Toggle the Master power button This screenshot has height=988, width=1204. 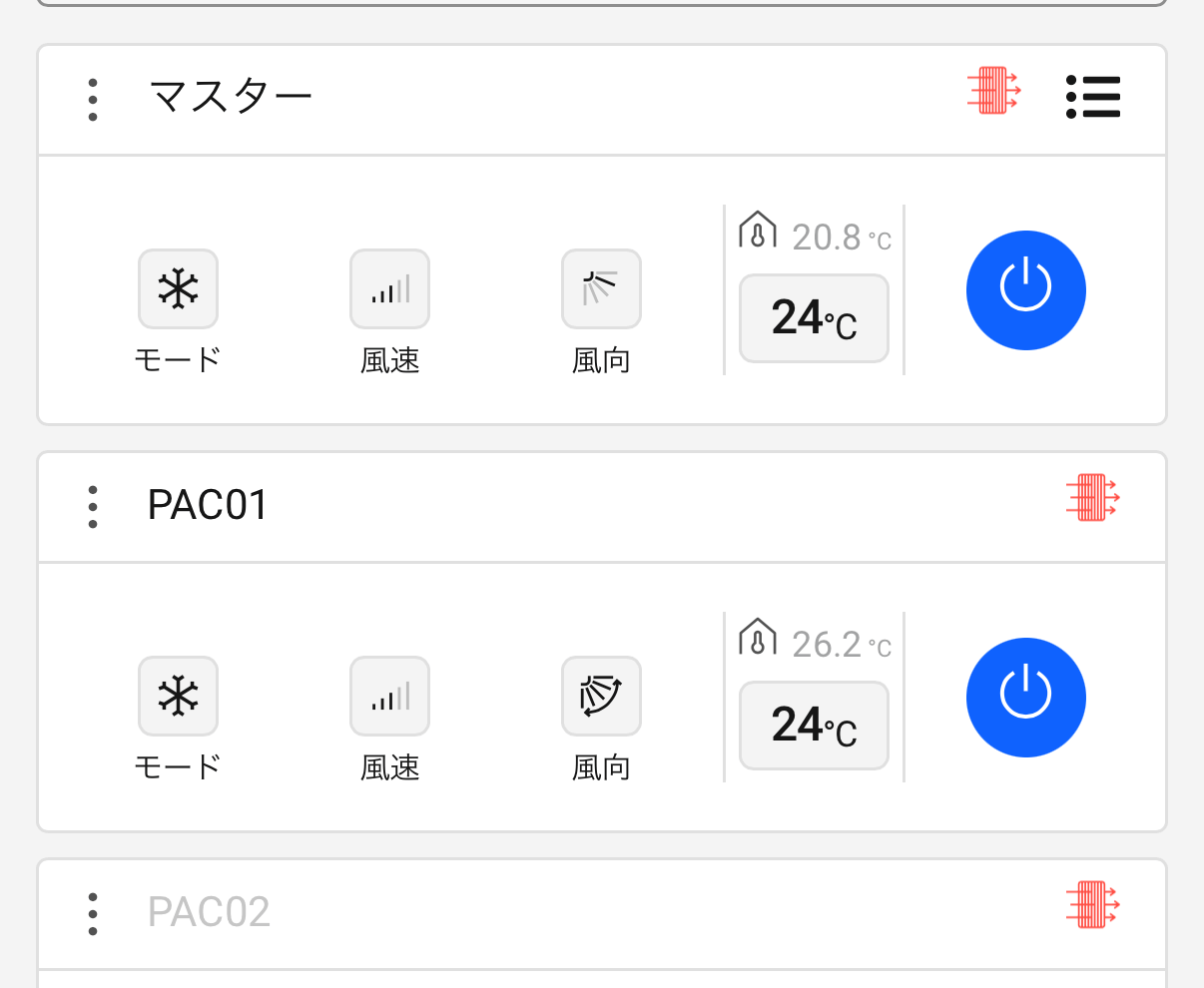pos(1025,289)
